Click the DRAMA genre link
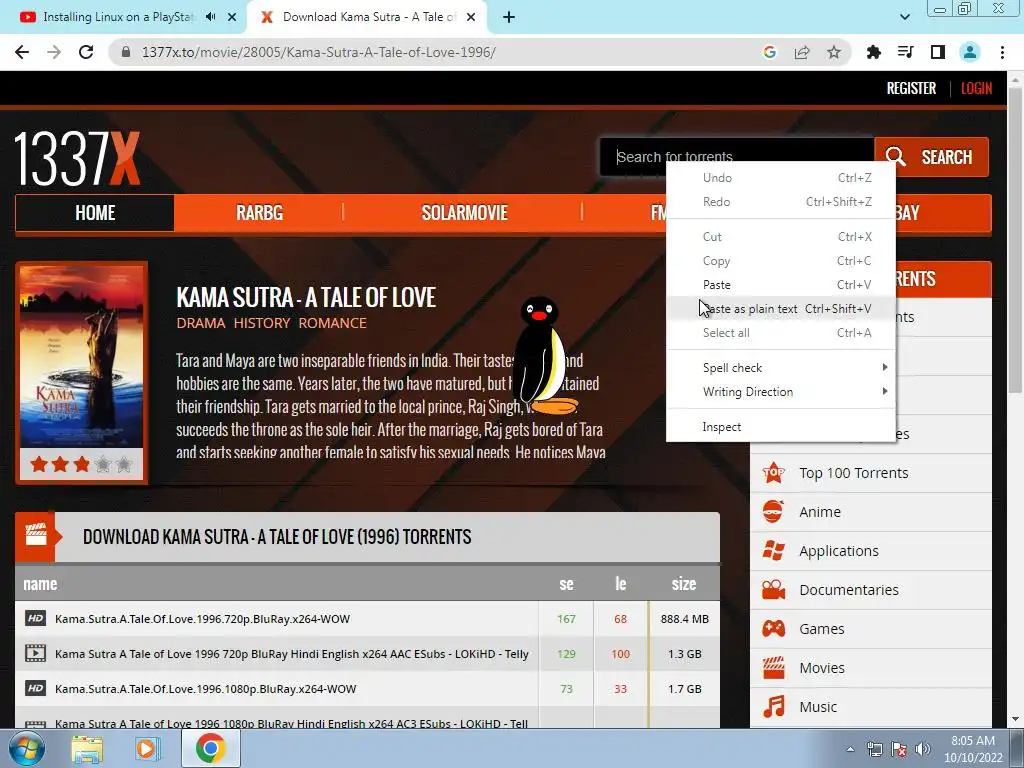Image resolution: width=1024 pixels, height=768 pixels. coord(200,323)
